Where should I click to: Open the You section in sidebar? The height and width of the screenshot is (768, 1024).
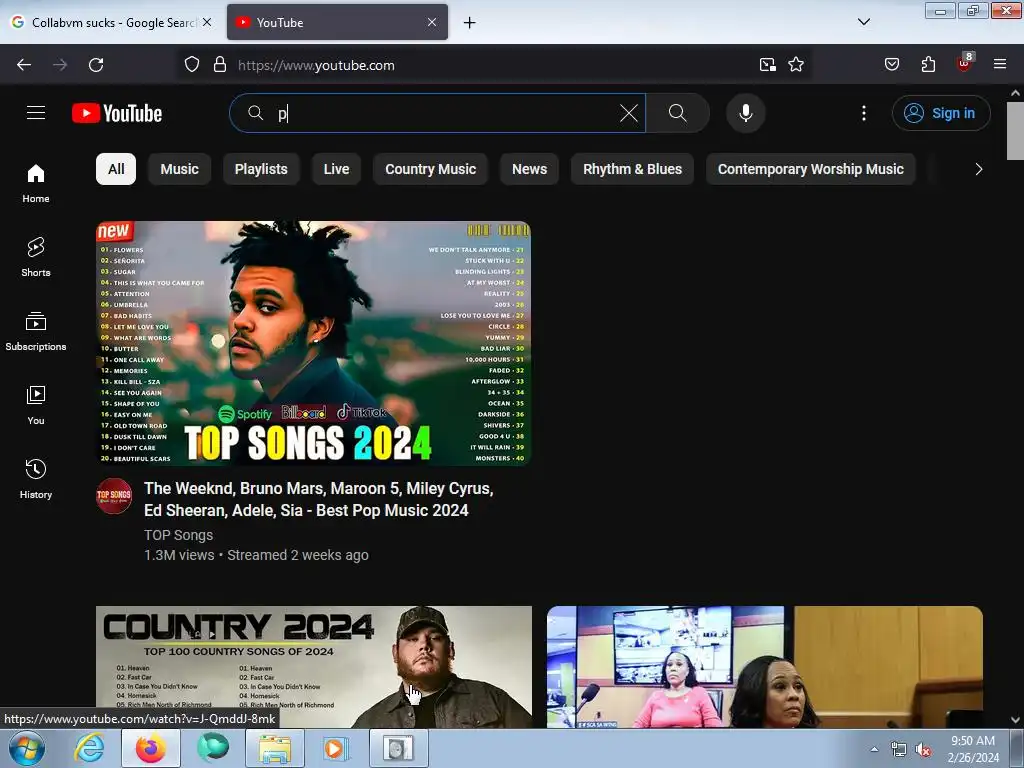[36, 406]
